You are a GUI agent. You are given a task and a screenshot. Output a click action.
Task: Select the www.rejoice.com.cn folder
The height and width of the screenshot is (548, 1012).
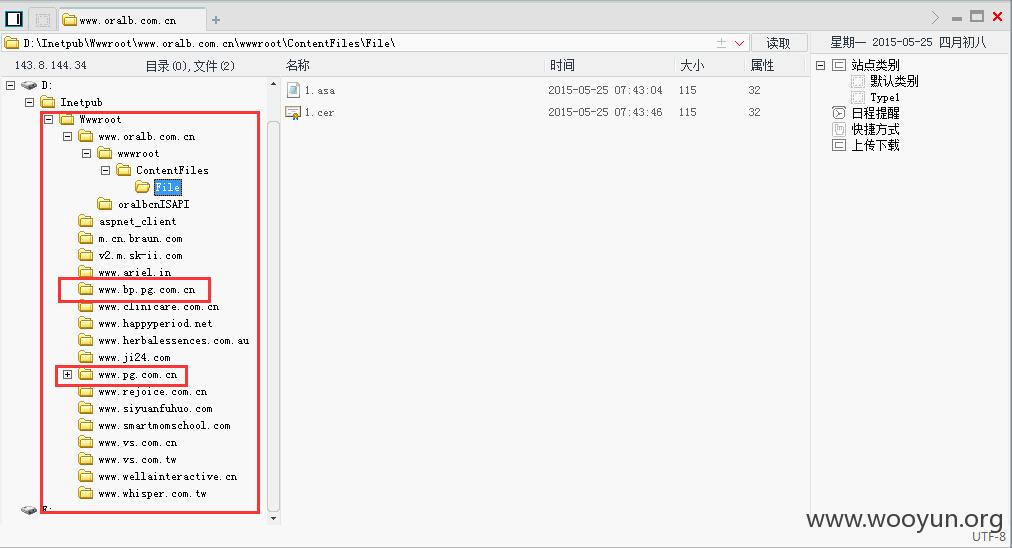pos(152,392)
